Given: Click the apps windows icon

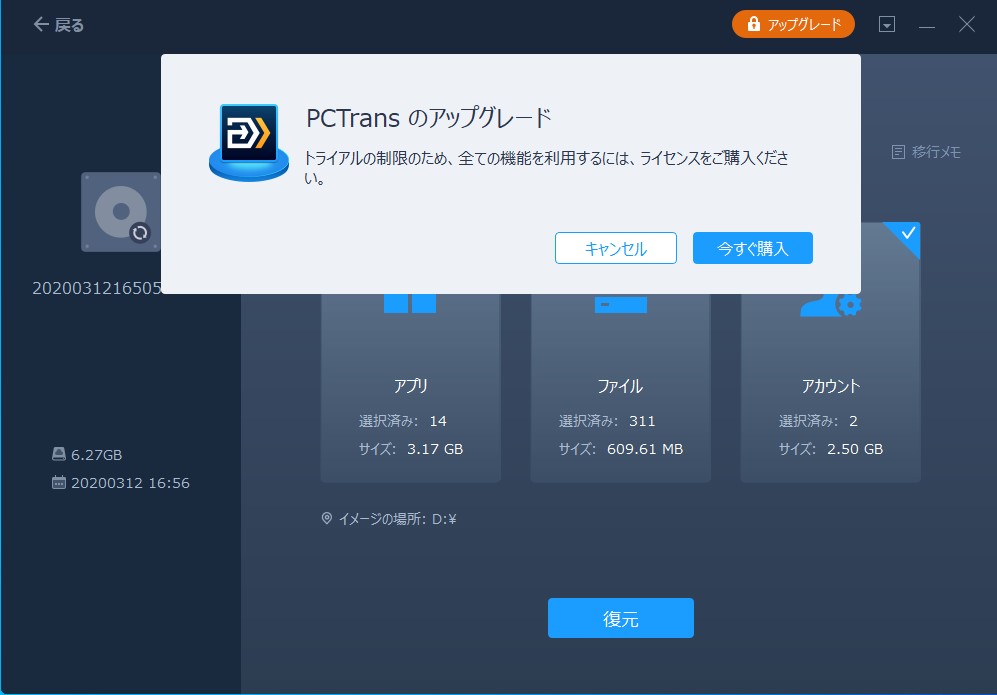Looking at the screenshot, I should (x=410, y=303).
